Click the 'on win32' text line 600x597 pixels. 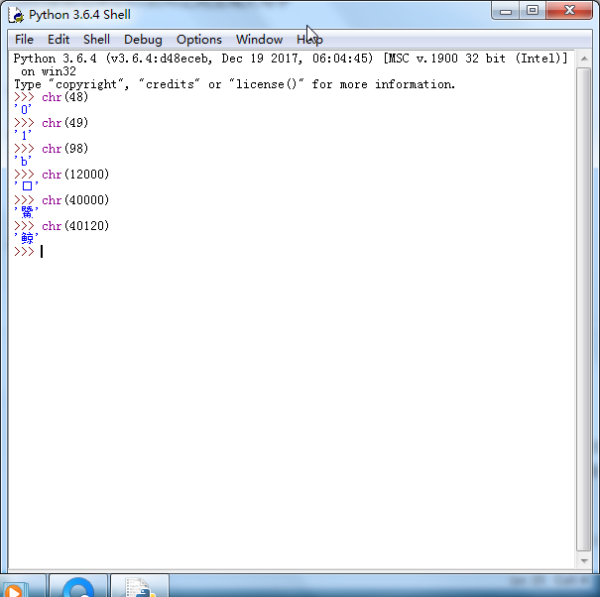pos(48,72)
